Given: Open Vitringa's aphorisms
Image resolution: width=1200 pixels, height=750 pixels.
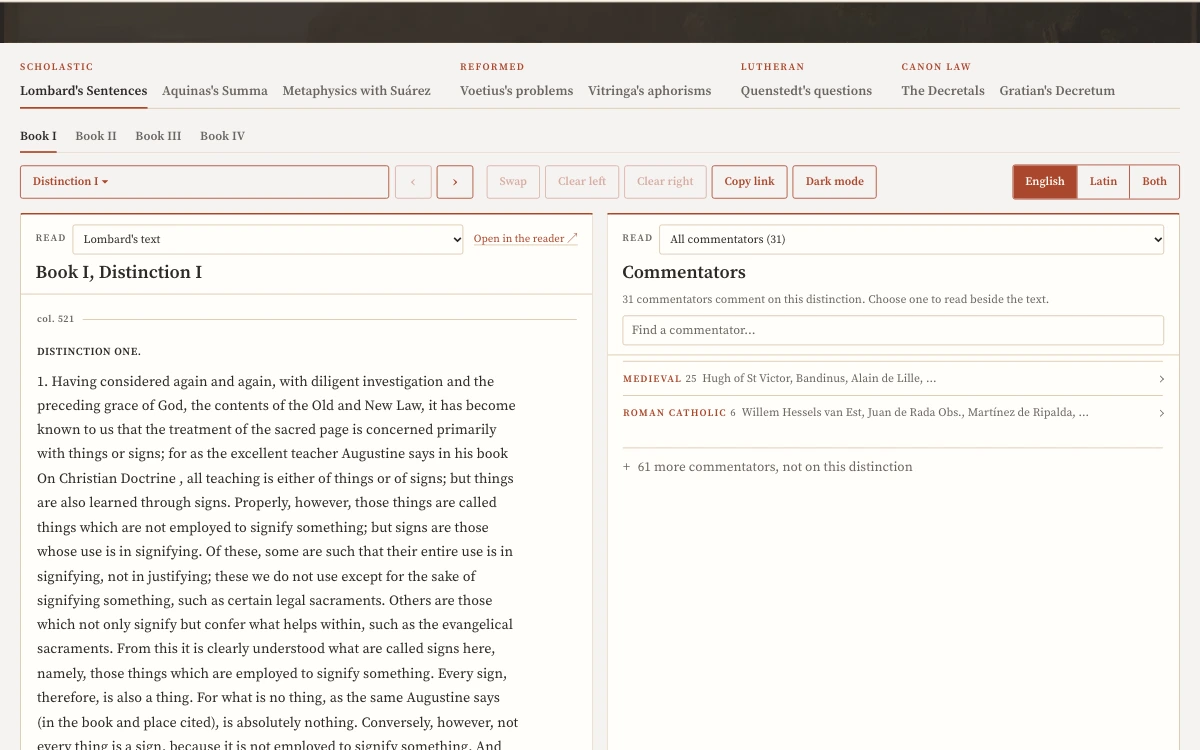Looking at the screenshot, I should 650,91.
